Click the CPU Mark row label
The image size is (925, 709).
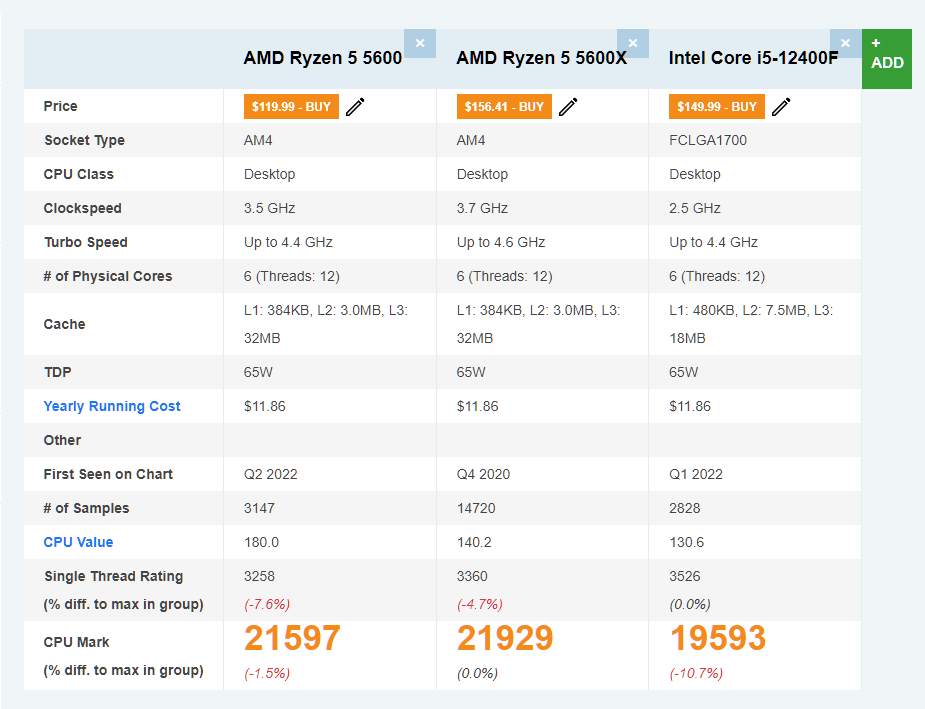(x=77, y=642)
